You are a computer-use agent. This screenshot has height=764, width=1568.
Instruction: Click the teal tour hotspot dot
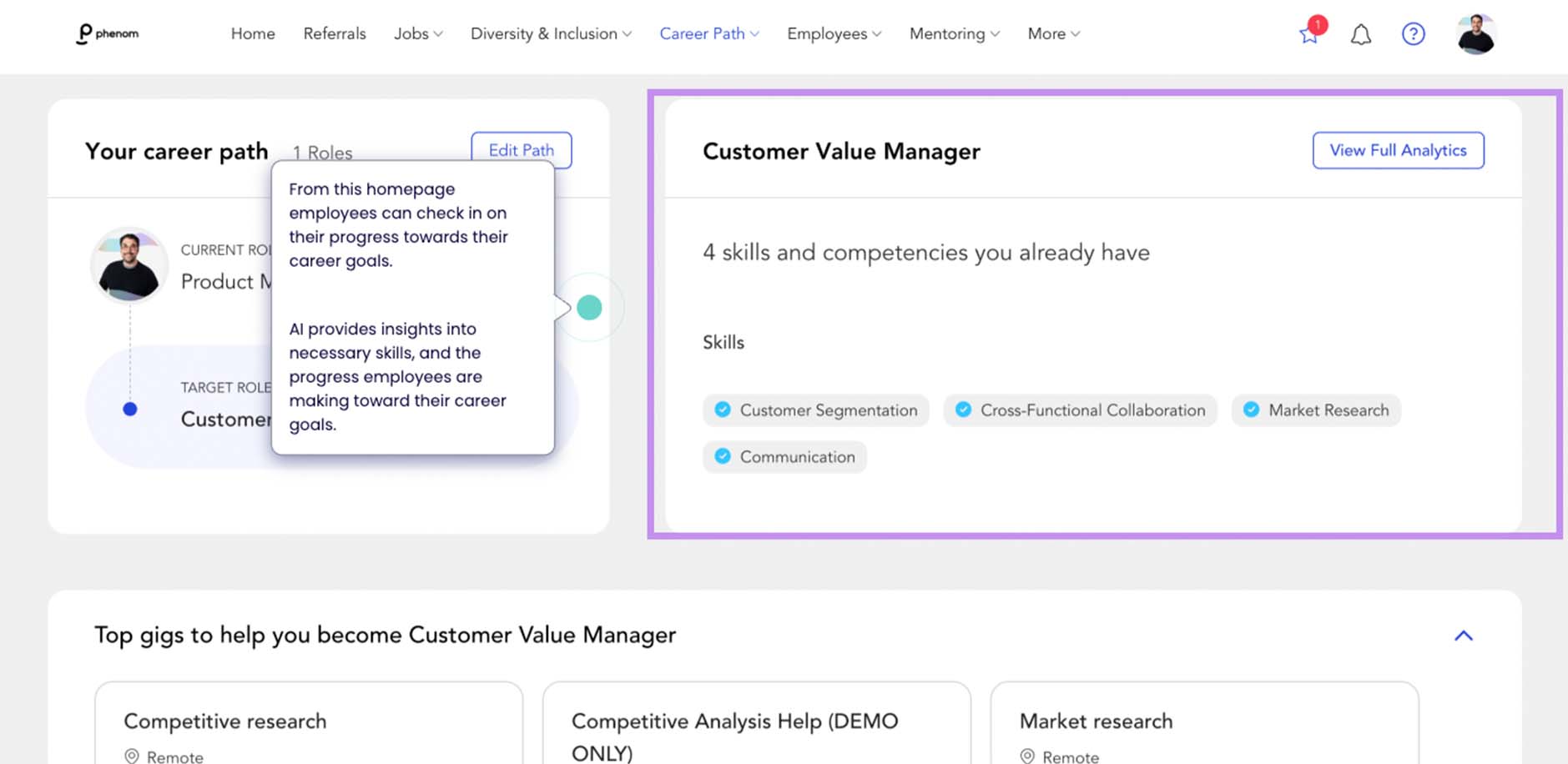[589, 308]
